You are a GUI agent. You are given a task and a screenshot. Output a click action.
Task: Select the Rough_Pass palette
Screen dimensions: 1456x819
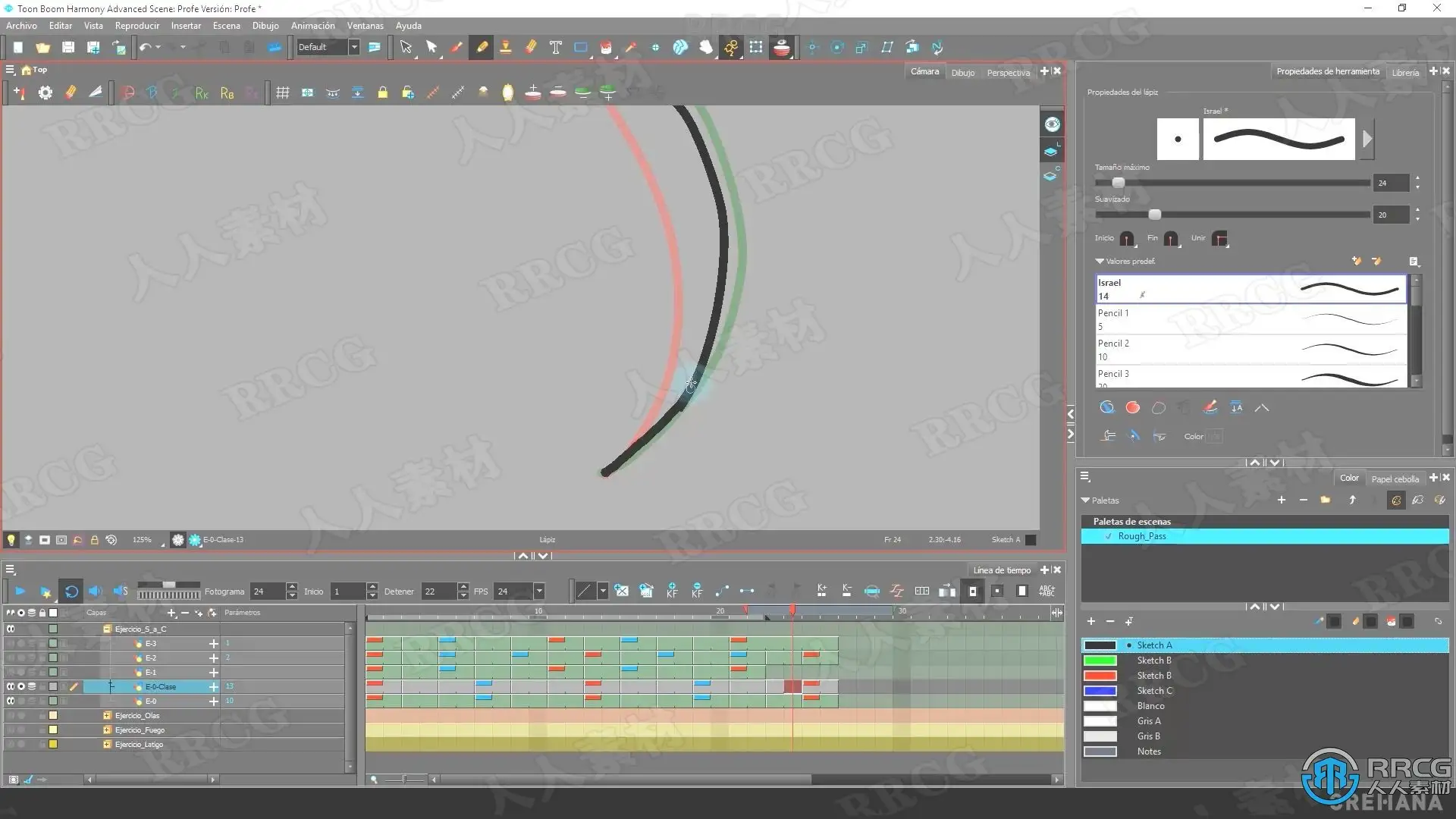click(1142, 536)
